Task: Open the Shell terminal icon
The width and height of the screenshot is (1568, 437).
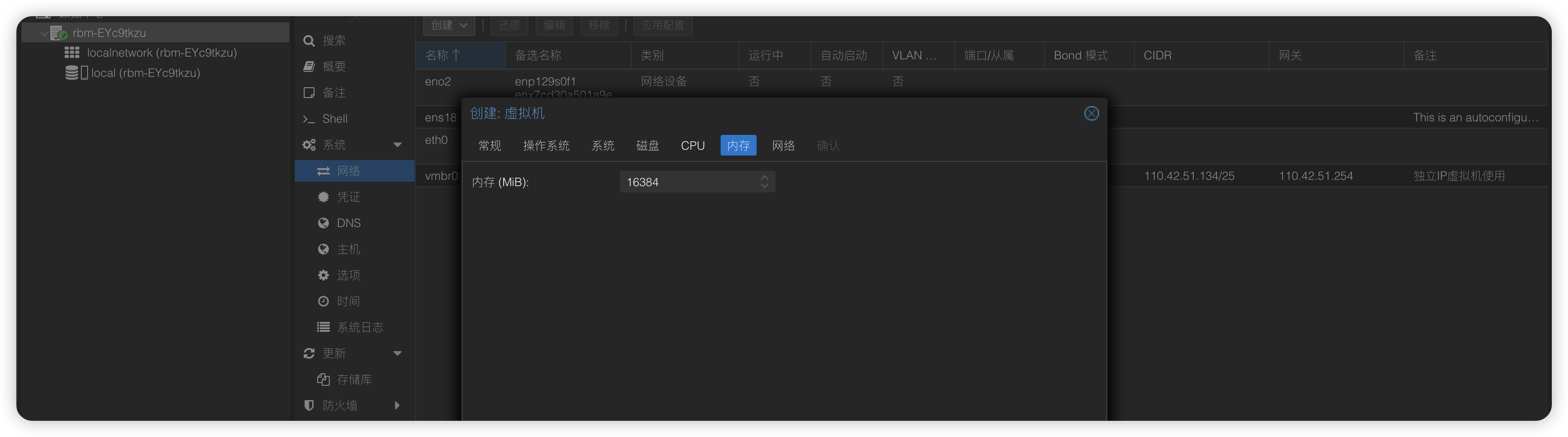Action: click(309, 119)
